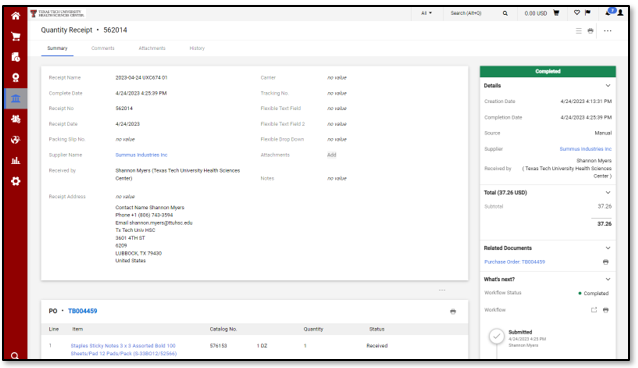Viewport: 638px width, 368px height.
Task: Open the action items flag icon
Action: [x=588, y=13]
